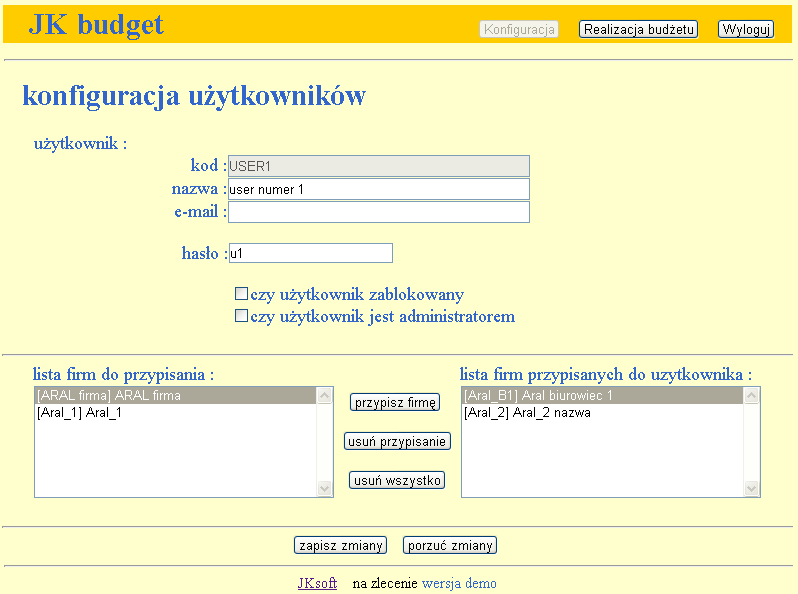Click the Konfiguracja menu item
This screenshot has width=798, height=594.
coord(519,30)
